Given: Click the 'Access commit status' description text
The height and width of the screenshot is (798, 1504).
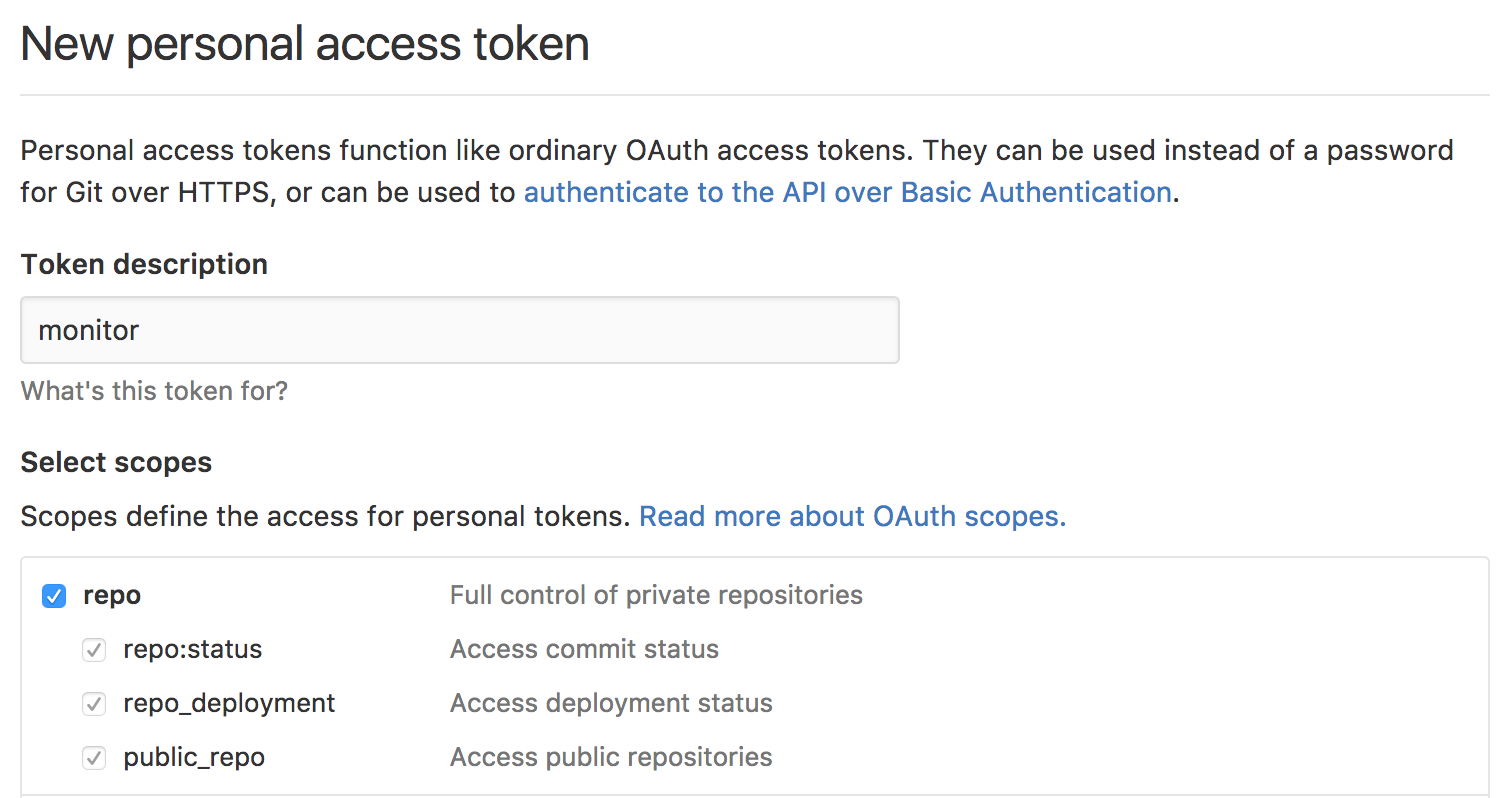Looking at the screenshot, I should click(x=584, y=649).
